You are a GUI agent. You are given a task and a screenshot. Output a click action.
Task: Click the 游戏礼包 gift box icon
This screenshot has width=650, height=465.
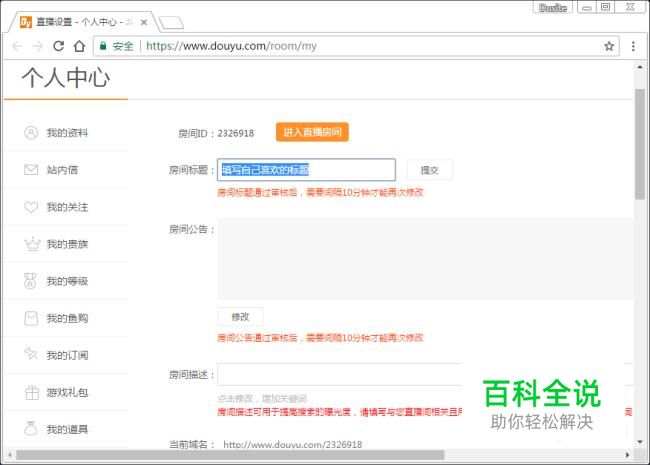click(x=32, y=392)
